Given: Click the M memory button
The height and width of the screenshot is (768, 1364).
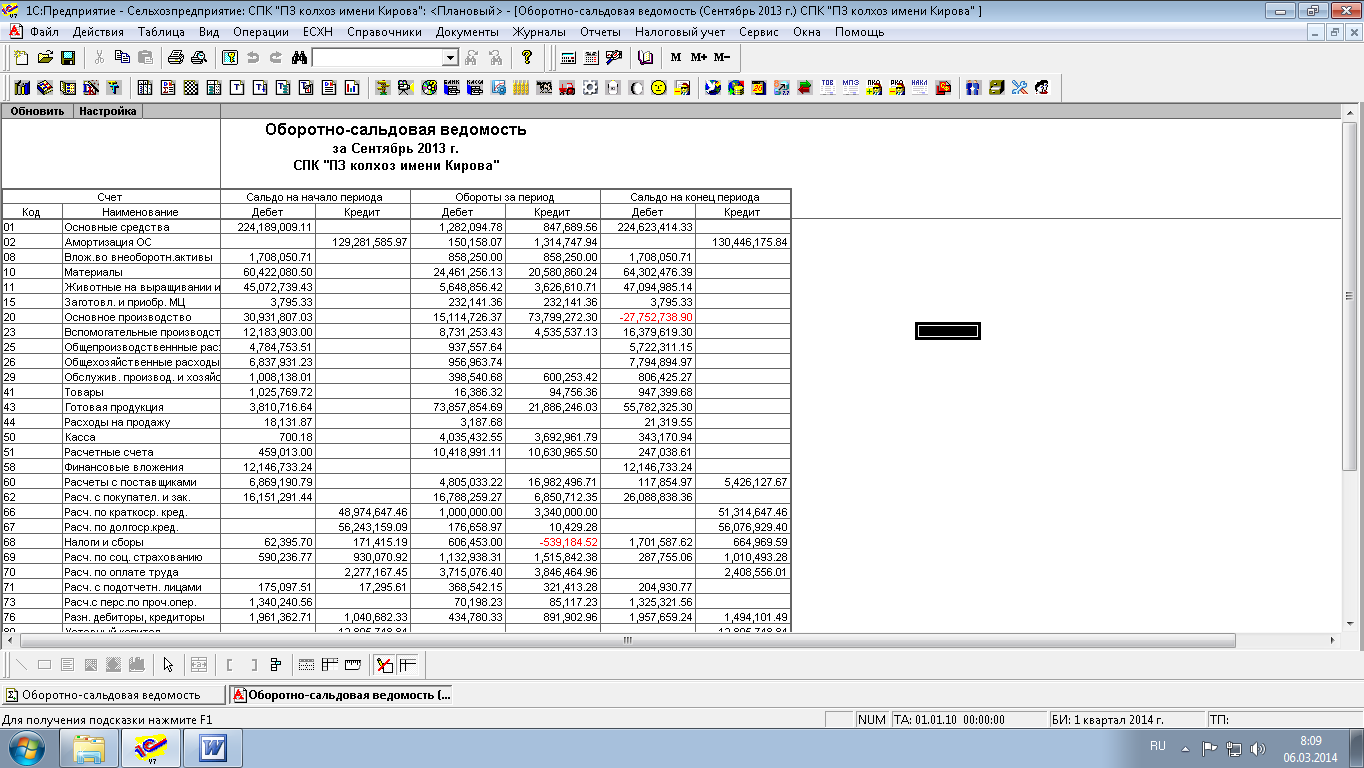Looking at the screenshot, I should (x=676, y=58).
